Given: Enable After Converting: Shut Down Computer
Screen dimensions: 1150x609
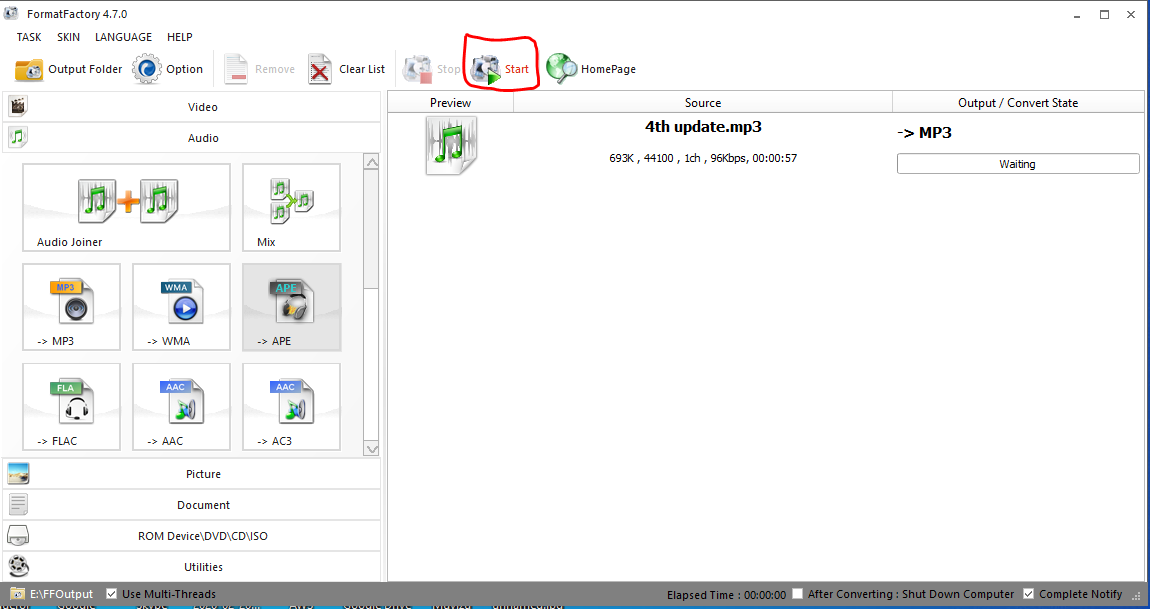Looking at the screenshot, I should pyautogui.click(x=798, y=594).
